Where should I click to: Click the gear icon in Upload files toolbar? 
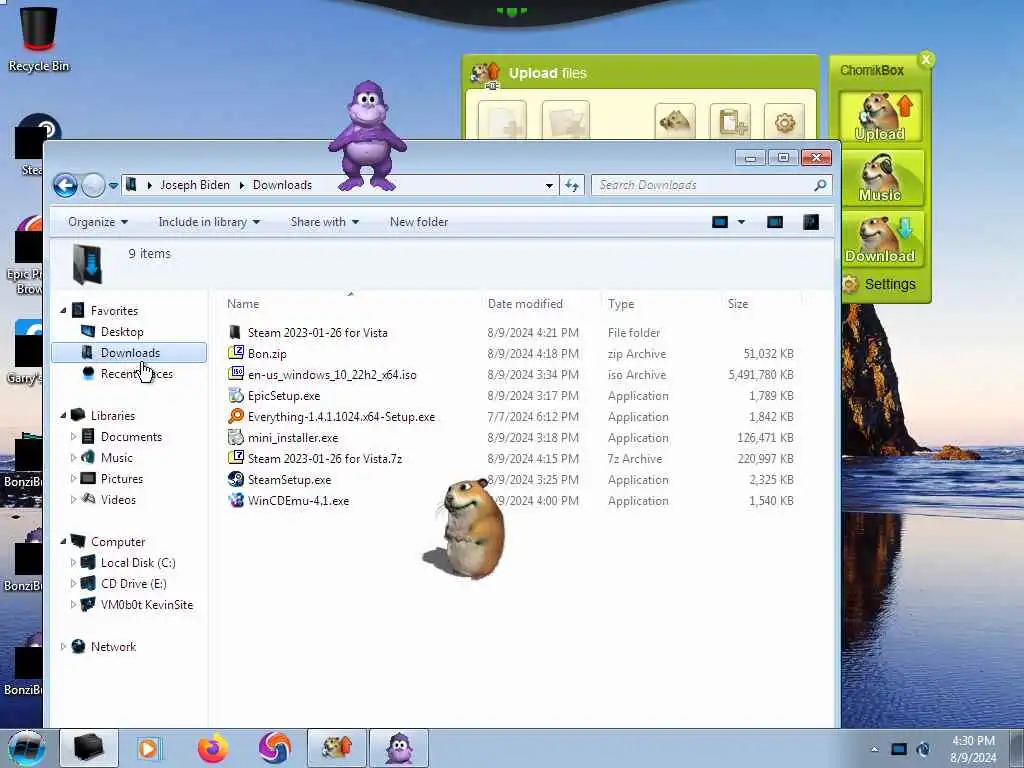784,121
